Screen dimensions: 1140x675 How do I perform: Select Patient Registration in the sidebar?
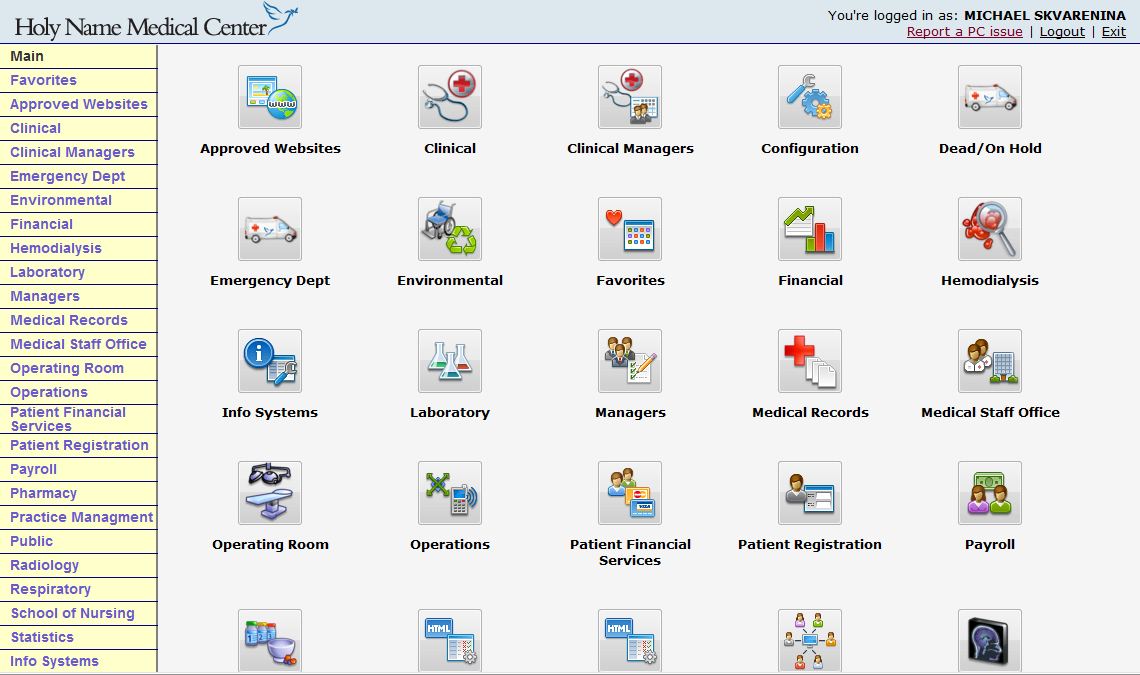pos(79,445)
